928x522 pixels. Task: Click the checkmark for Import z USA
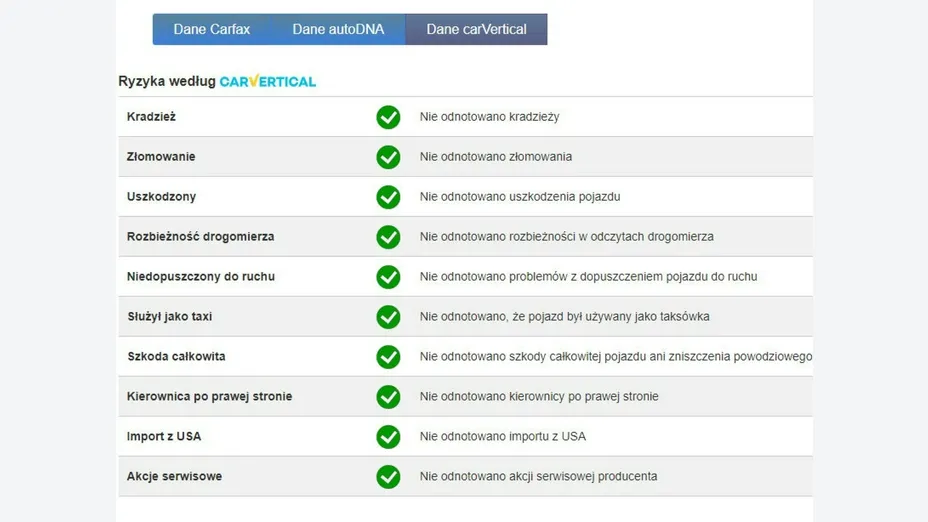coord(388,437)
